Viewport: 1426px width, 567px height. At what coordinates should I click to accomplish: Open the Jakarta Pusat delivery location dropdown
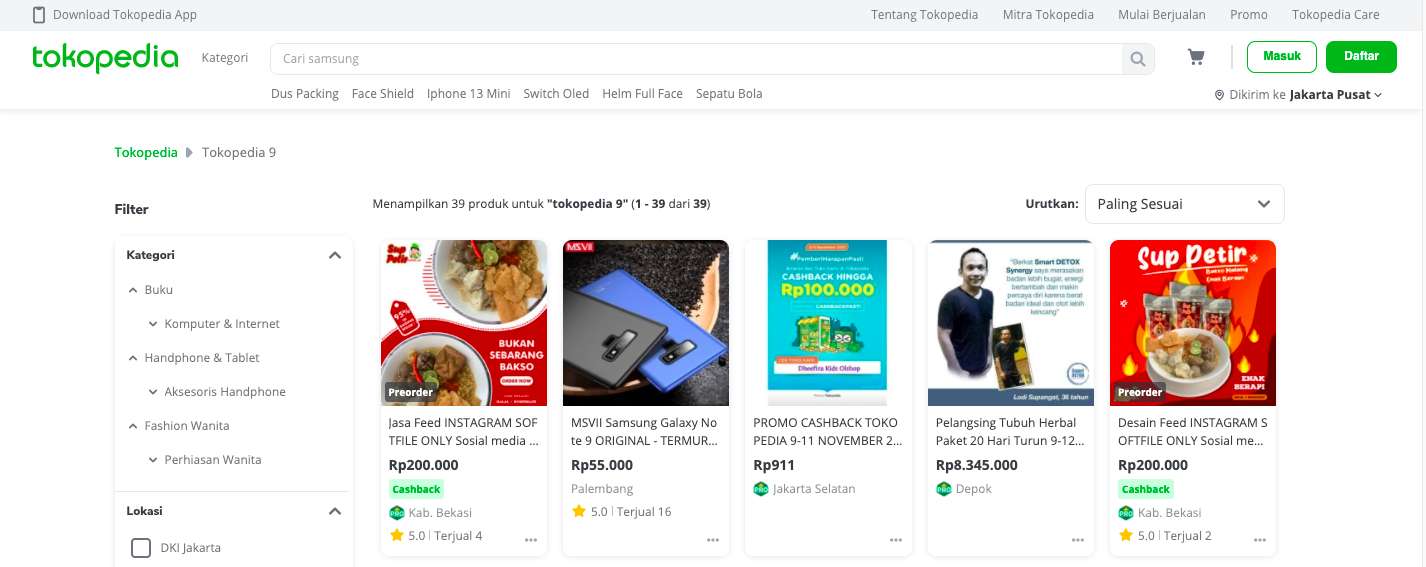1336,95
